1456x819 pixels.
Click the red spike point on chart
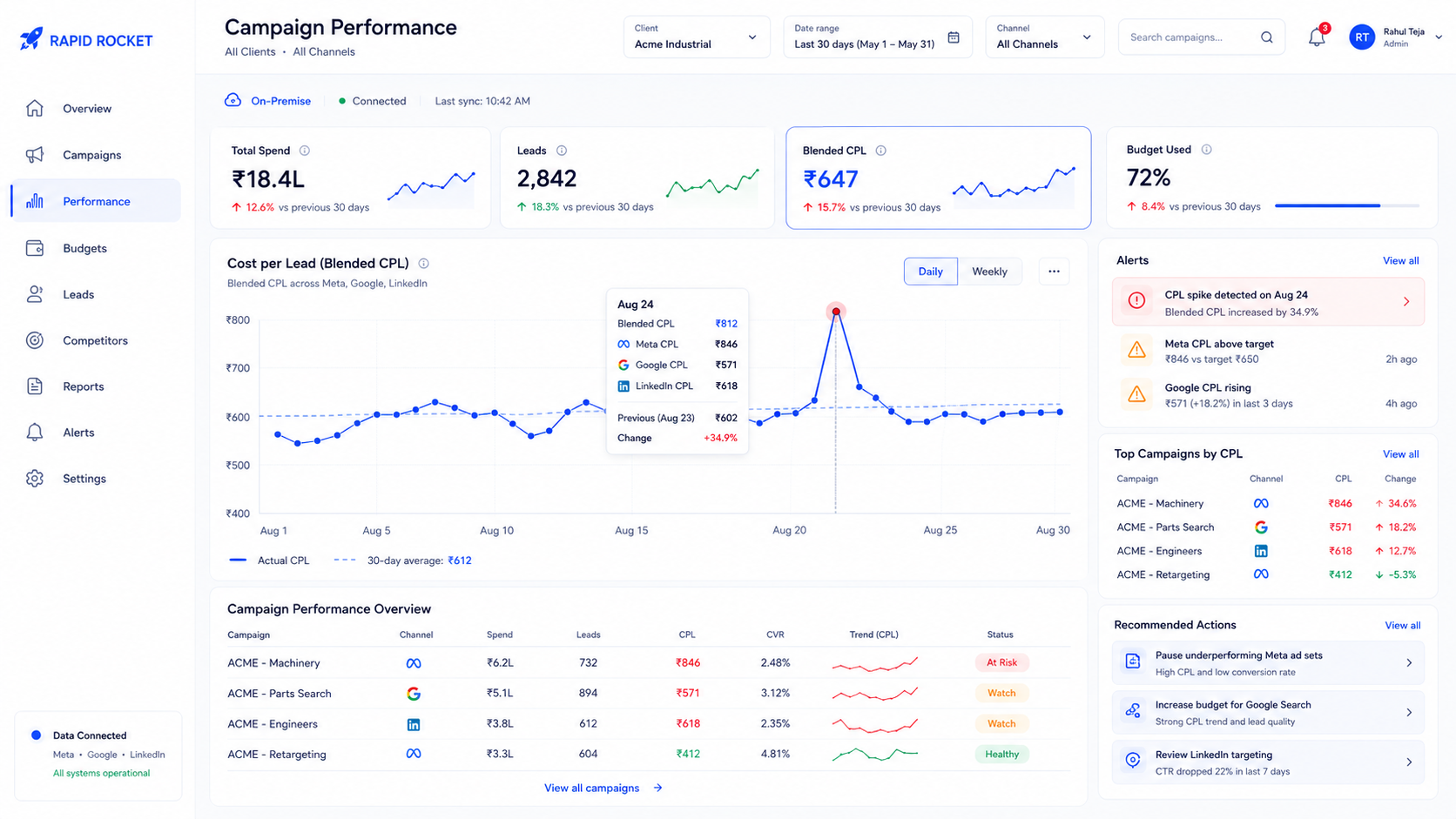[836, 312]
